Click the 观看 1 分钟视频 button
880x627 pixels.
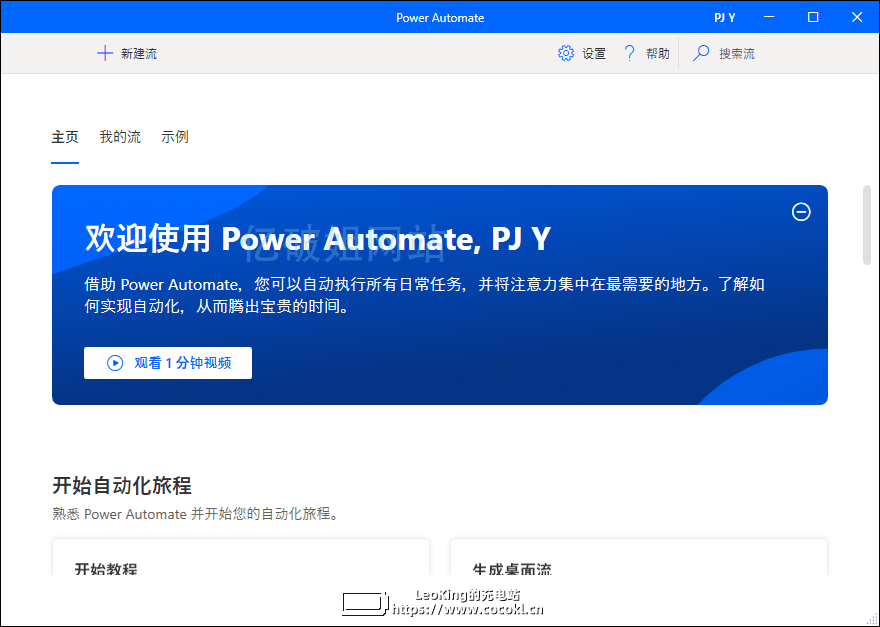[168, 363]
